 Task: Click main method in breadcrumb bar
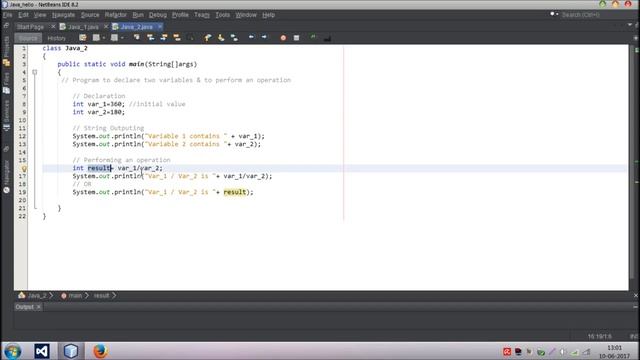point(71,296)
